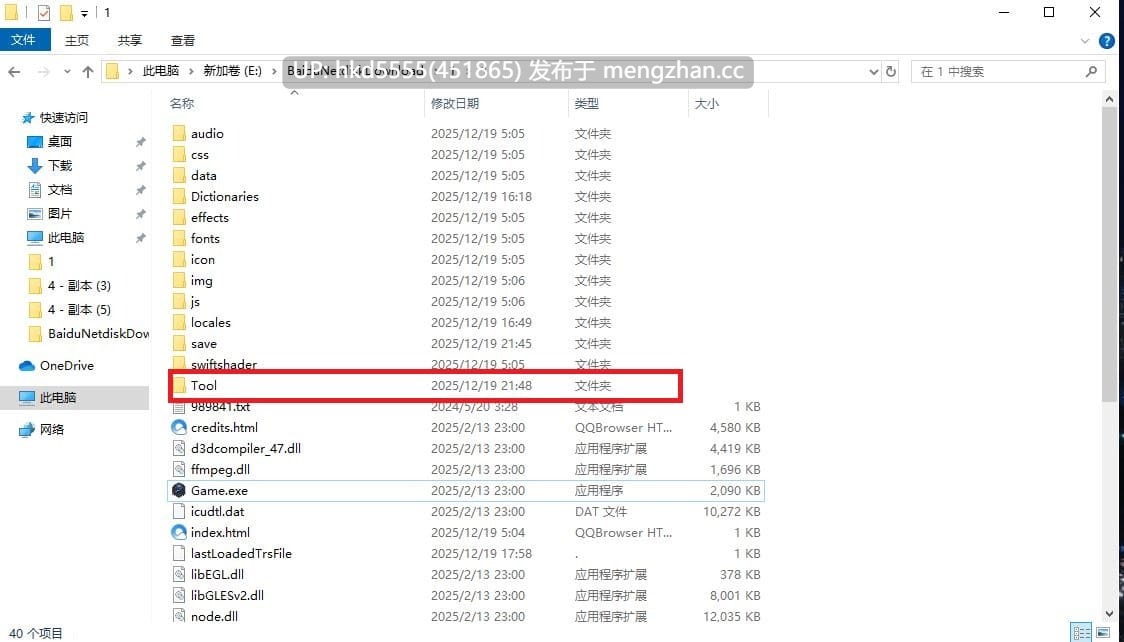Select the file name libGLESv2.dll

coord(227,595)
